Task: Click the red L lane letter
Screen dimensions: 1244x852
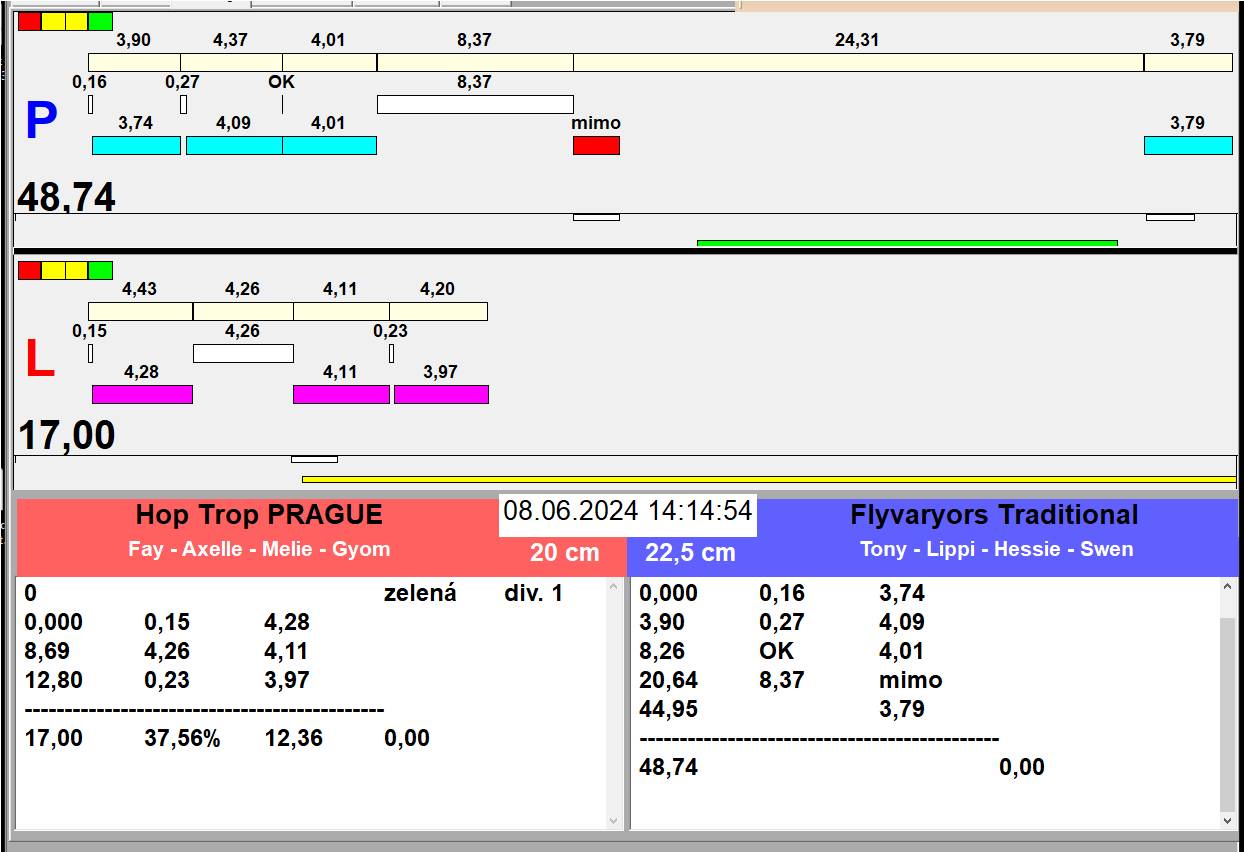Action: coord(39,360)
